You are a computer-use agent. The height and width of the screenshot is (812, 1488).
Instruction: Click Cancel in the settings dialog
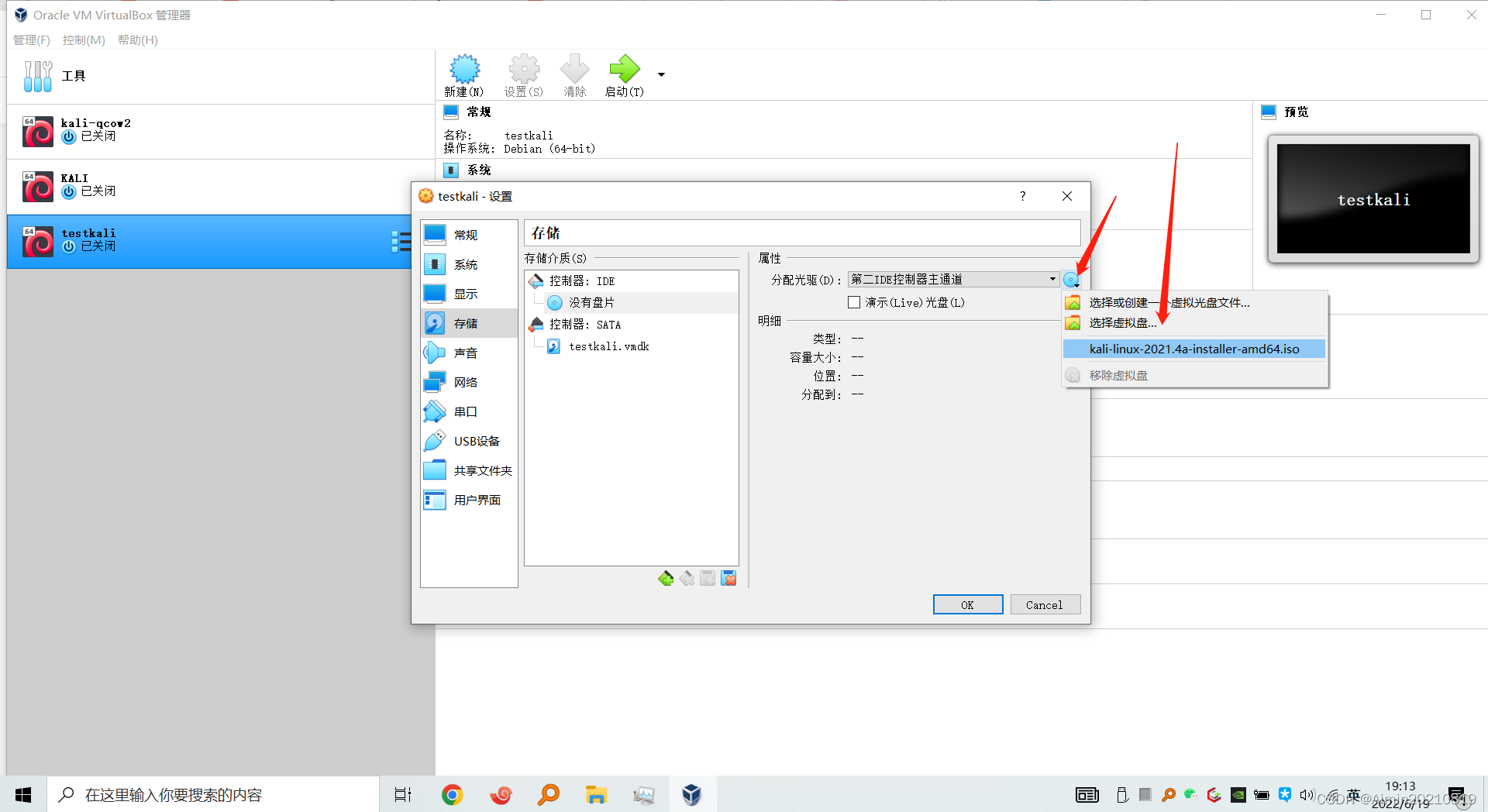point(1045,604)
